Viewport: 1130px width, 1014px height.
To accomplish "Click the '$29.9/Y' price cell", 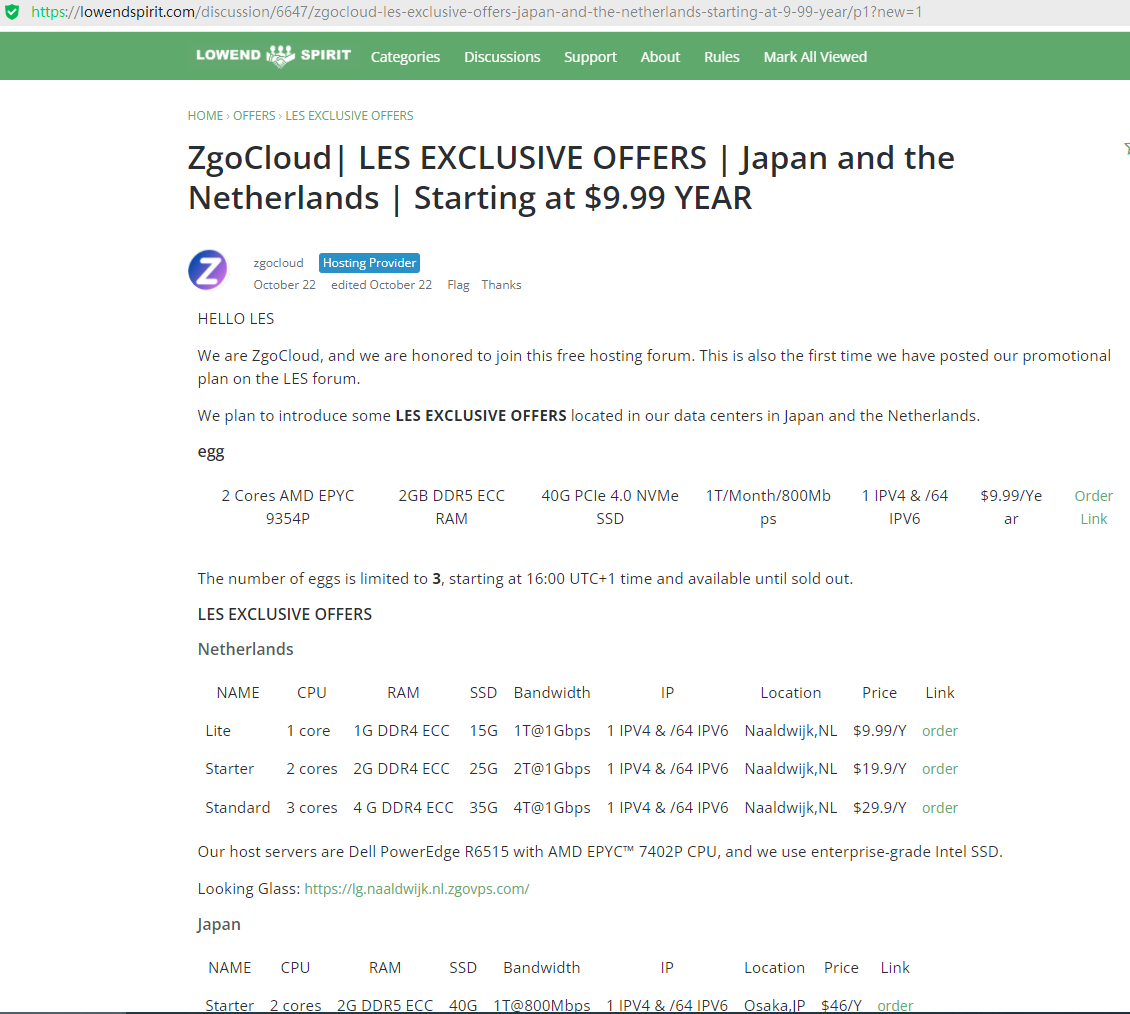I will pyautogui.click(x=879, y=808).
